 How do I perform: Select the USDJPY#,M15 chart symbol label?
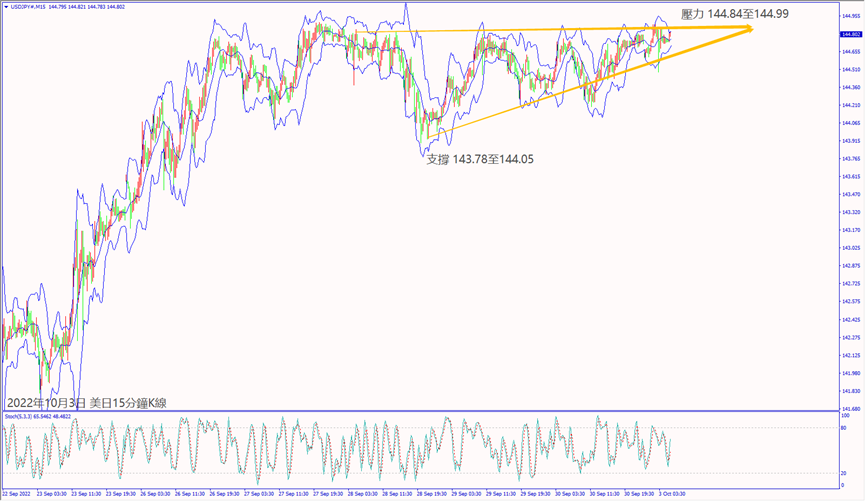click(x=26, y=8)
